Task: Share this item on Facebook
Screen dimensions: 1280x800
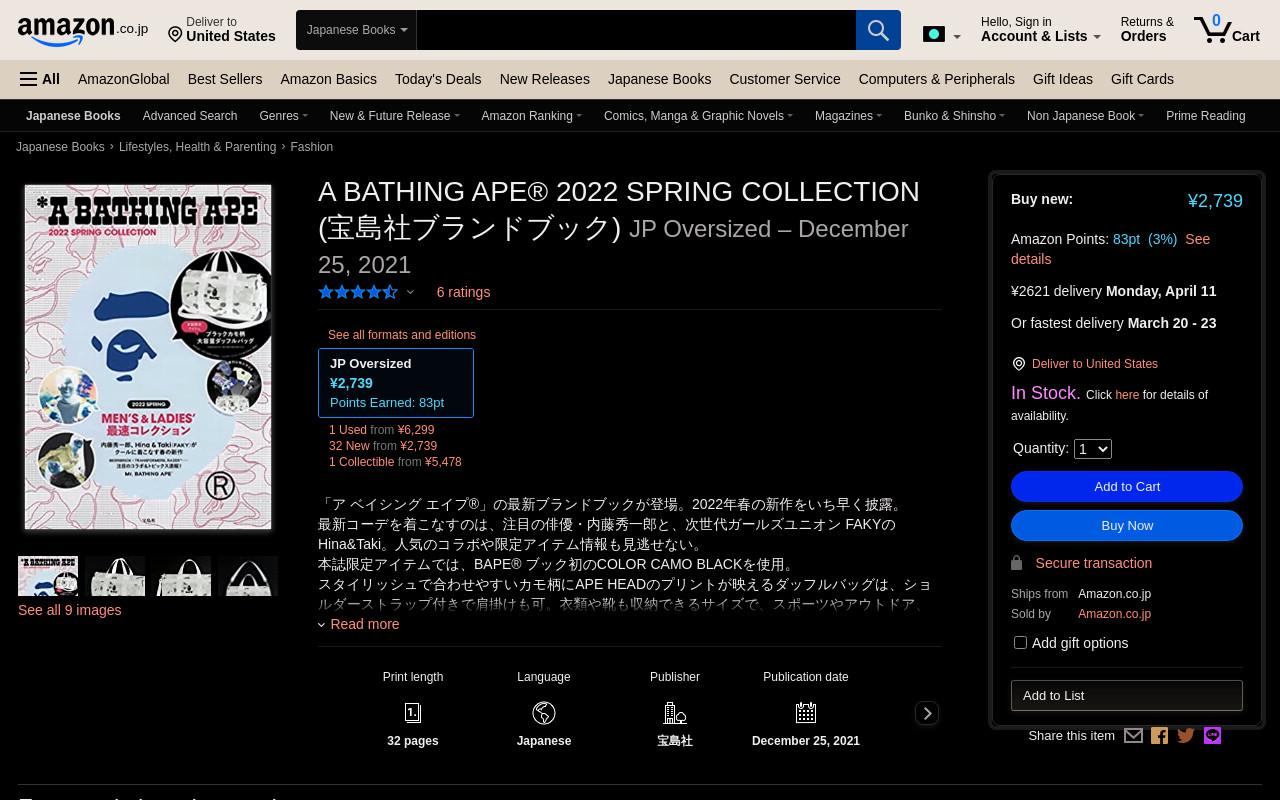Action: (1160, 736)
